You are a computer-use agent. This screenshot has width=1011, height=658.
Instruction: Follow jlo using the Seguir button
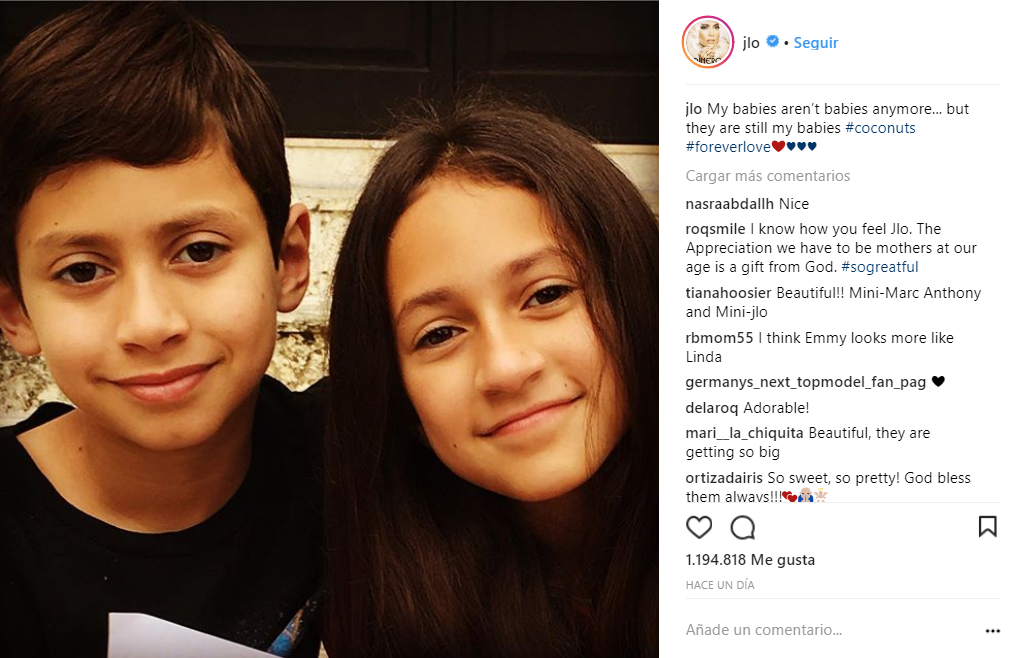point(816,43)
